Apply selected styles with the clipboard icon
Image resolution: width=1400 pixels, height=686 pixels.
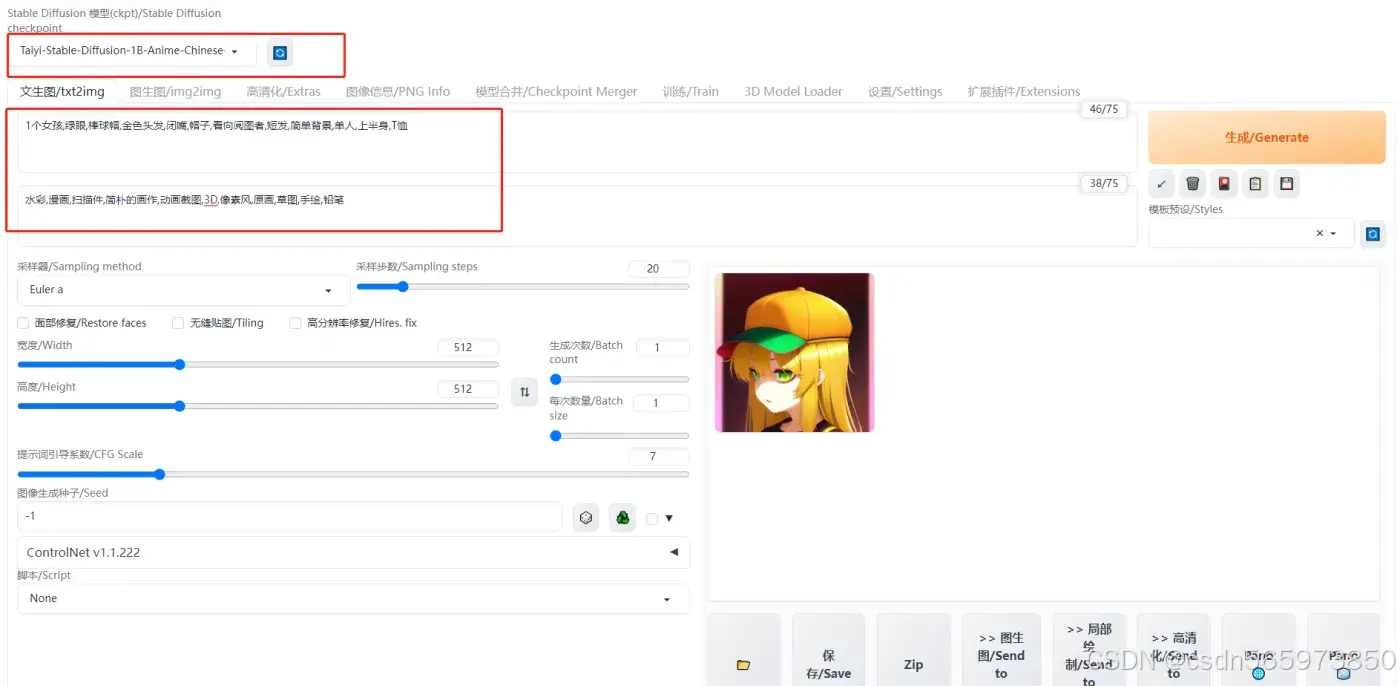tap(1255, 183)
